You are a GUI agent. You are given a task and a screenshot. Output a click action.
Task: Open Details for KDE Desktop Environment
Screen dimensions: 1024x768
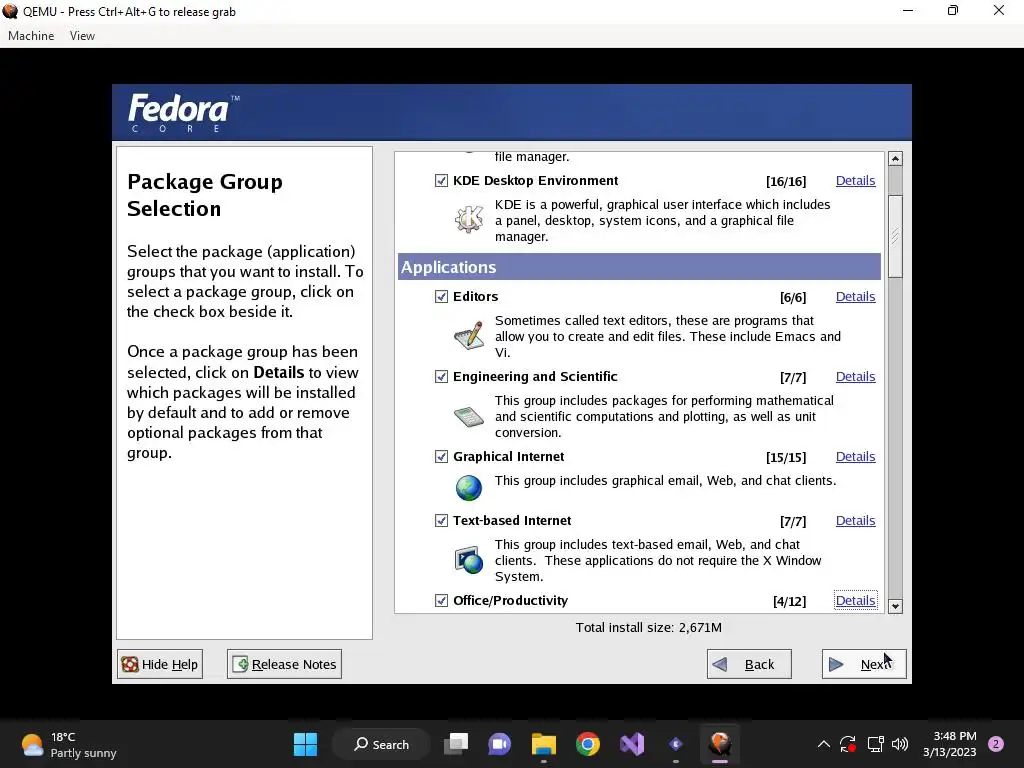click(855, 181)
